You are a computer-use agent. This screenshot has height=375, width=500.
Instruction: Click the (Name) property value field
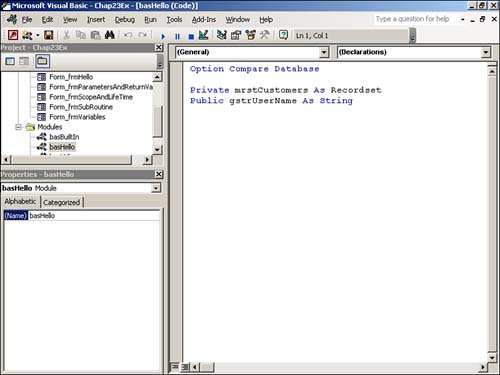(94, 216)
